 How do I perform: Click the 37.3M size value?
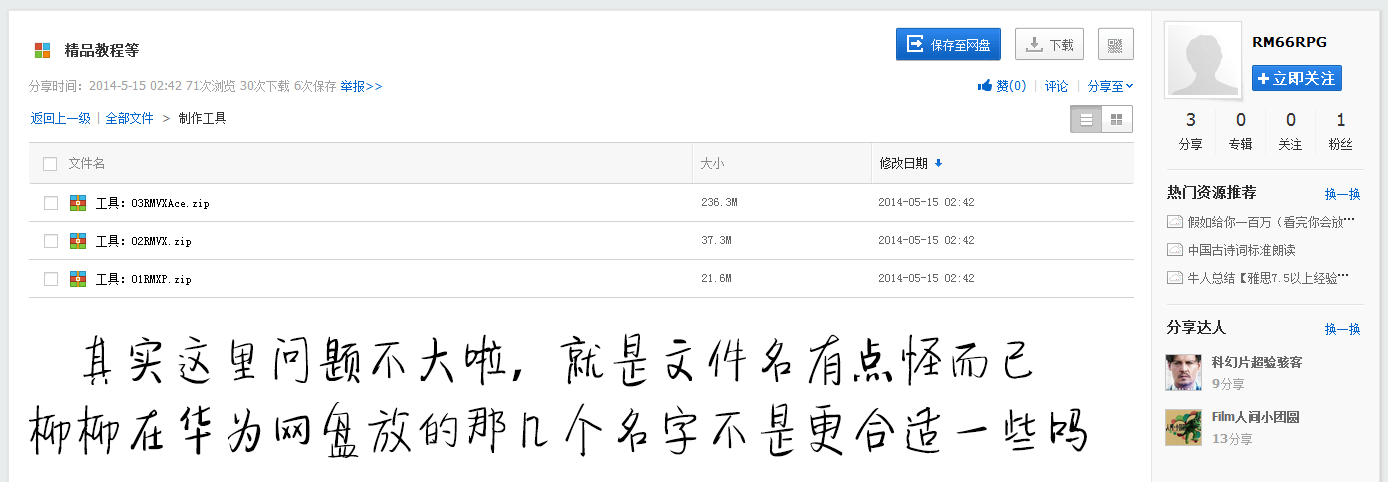coord(717,241)
